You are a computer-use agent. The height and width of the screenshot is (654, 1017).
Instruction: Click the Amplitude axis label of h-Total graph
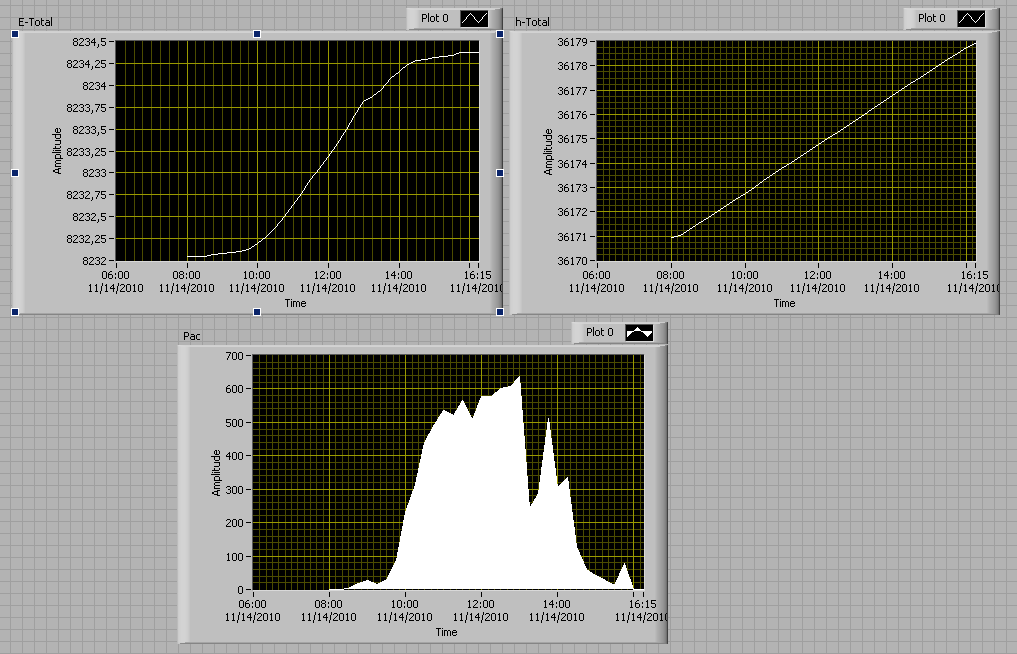(x=548, y=151)
